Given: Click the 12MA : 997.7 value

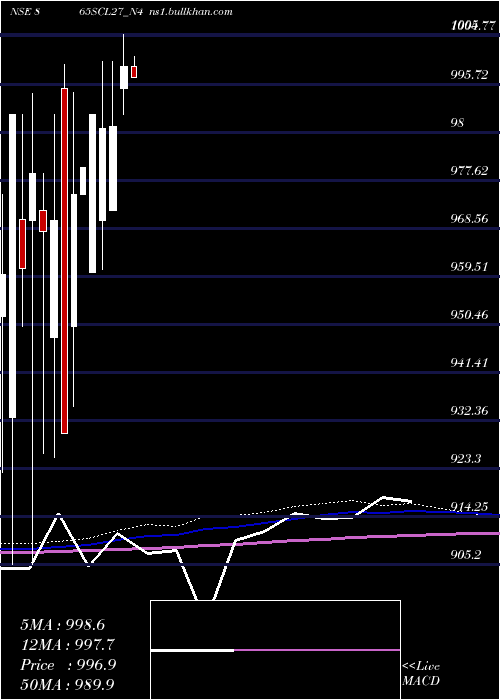Looking at the screenshot, I should 67,645.
